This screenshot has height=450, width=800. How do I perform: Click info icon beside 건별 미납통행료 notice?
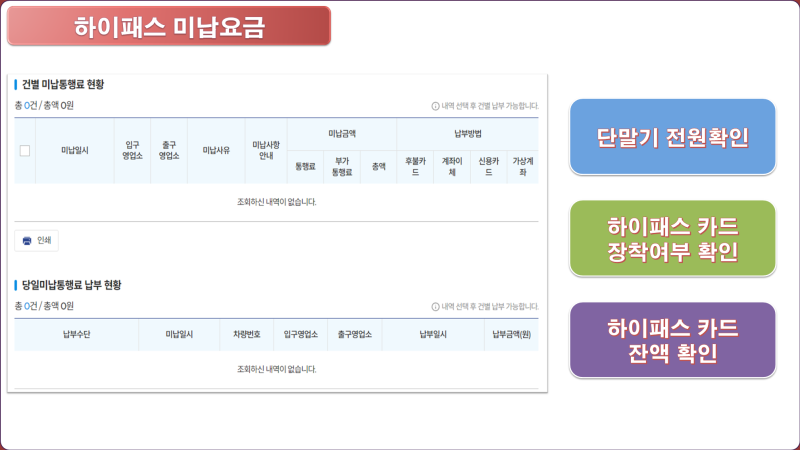pyautogui.click(x=435, y=106)
